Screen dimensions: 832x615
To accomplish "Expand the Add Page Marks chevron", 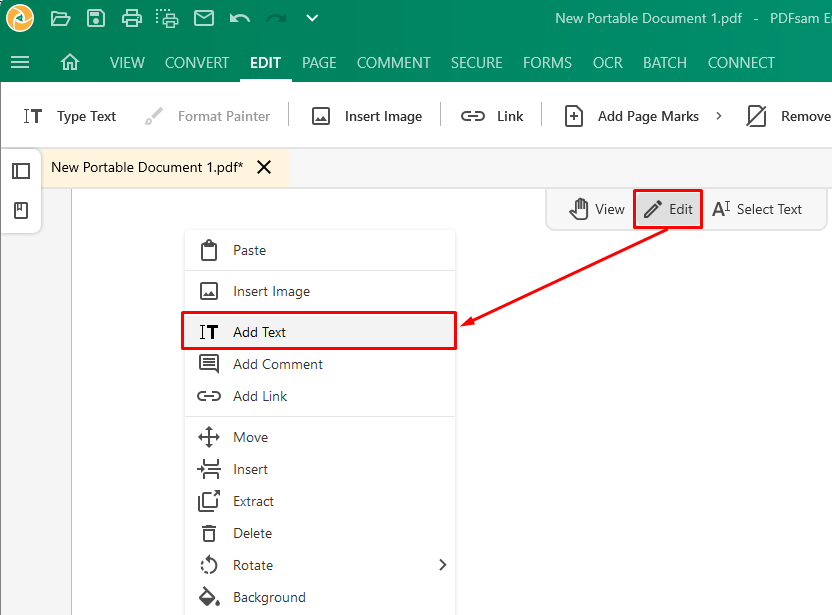I will tap(719, 116).
